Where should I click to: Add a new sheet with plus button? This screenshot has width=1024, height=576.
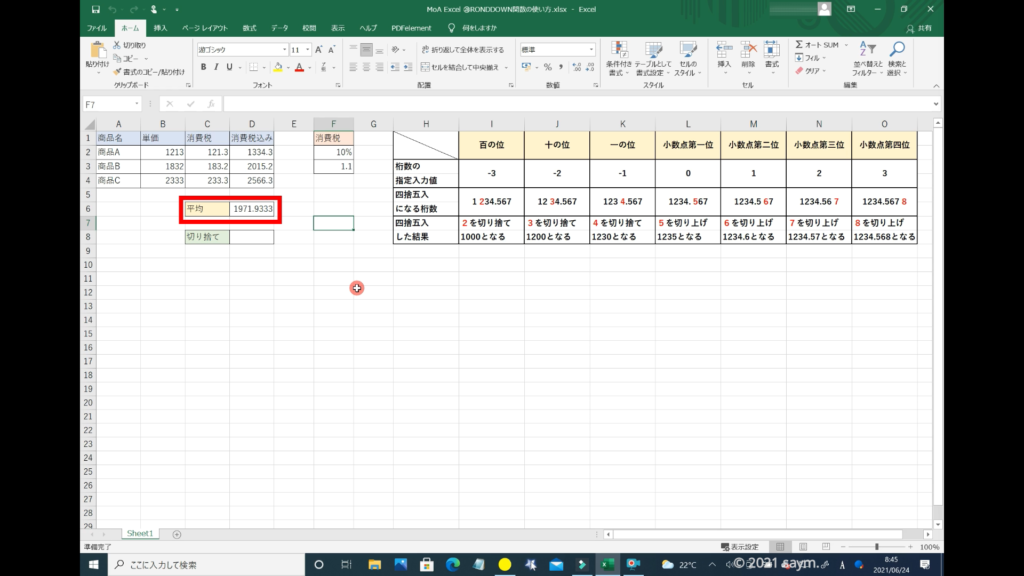pos(177,534)
